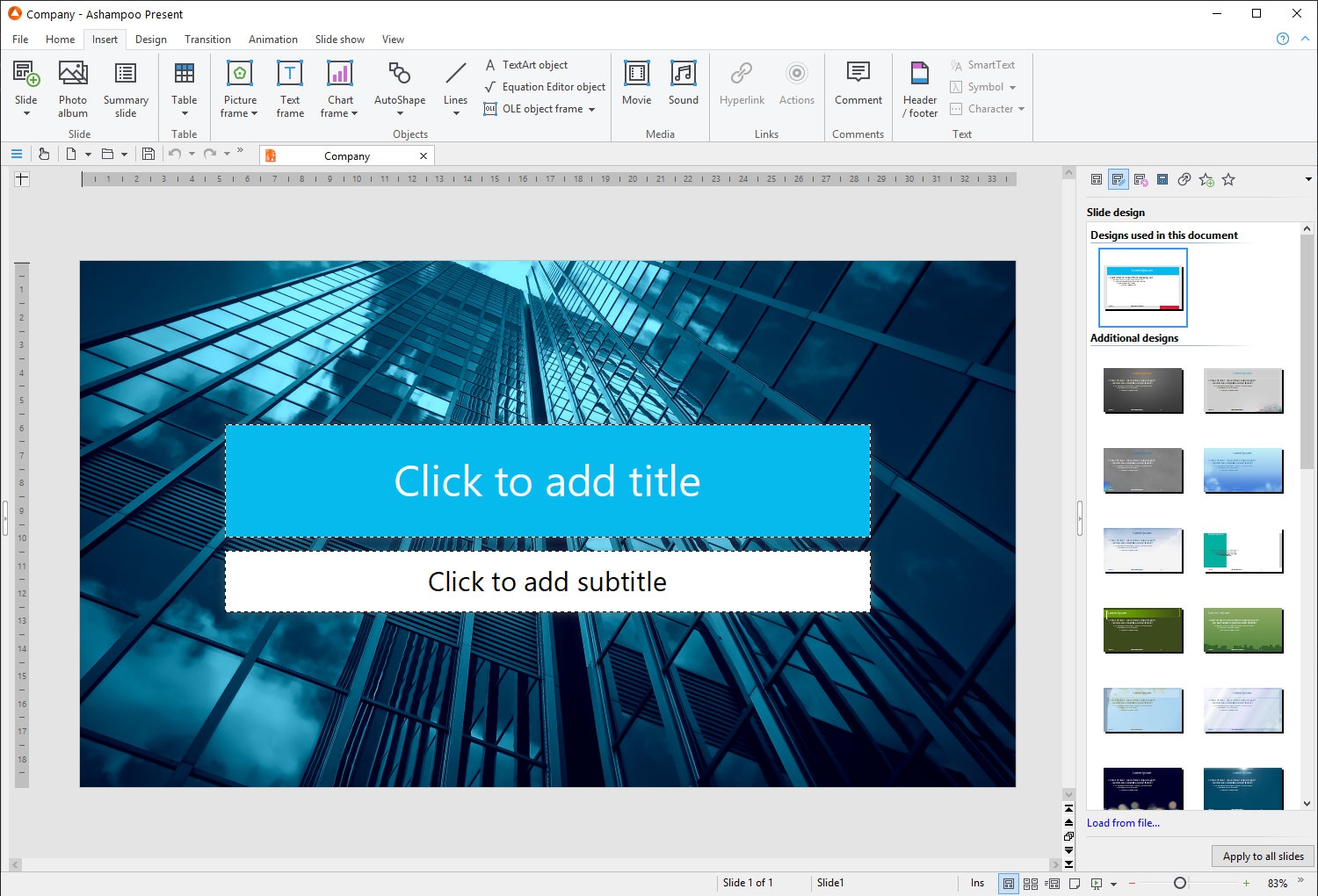Open the File menu
This screenshot has width=1318, height=896.
(20, 40)
